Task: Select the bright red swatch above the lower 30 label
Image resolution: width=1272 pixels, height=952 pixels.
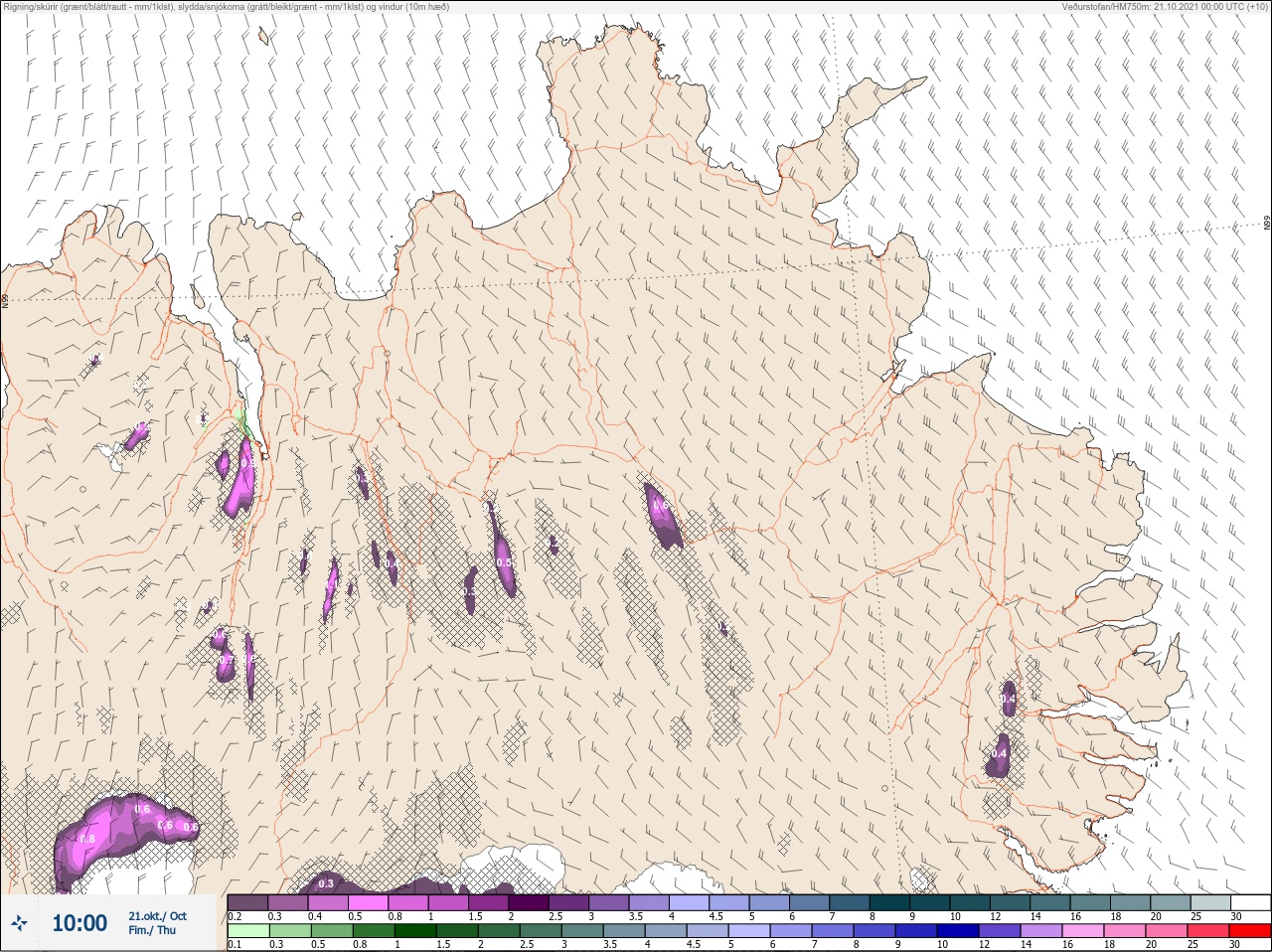Action: coord(1249,931)
